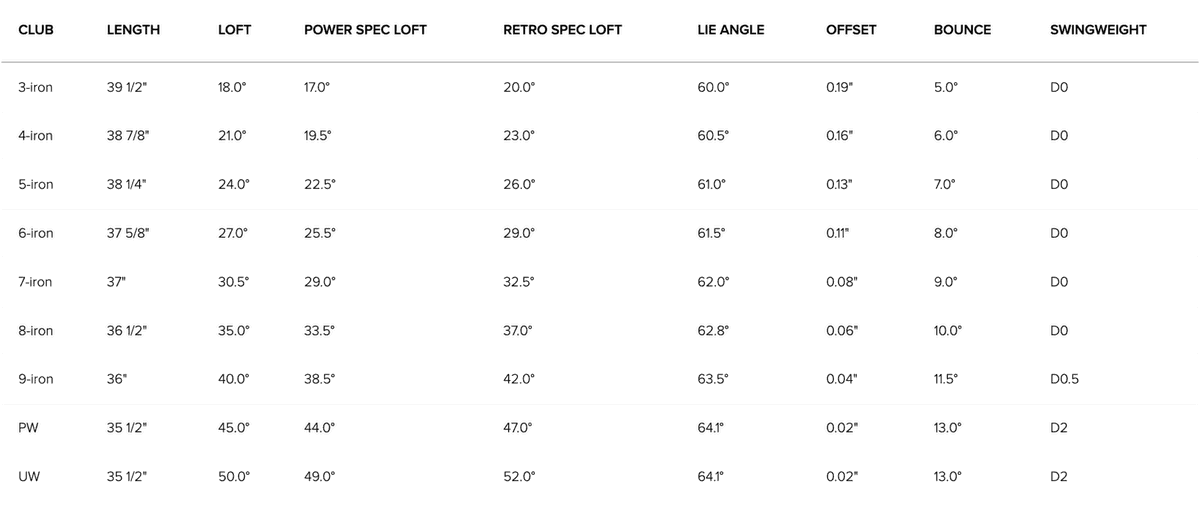Select the POWER SPEC LOFT header
1200x510 pixels.
tap(365, 30)
